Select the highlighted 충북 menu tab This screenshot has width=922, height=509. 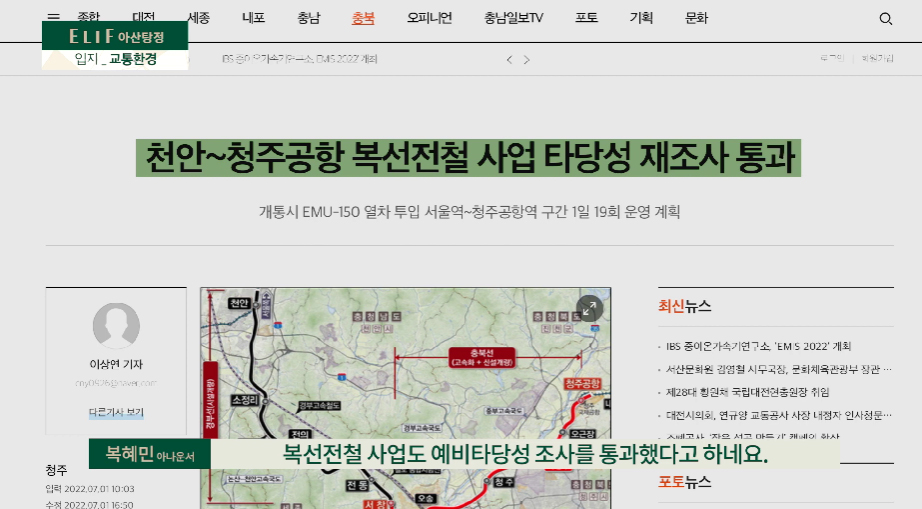click(x=363, y=18)
